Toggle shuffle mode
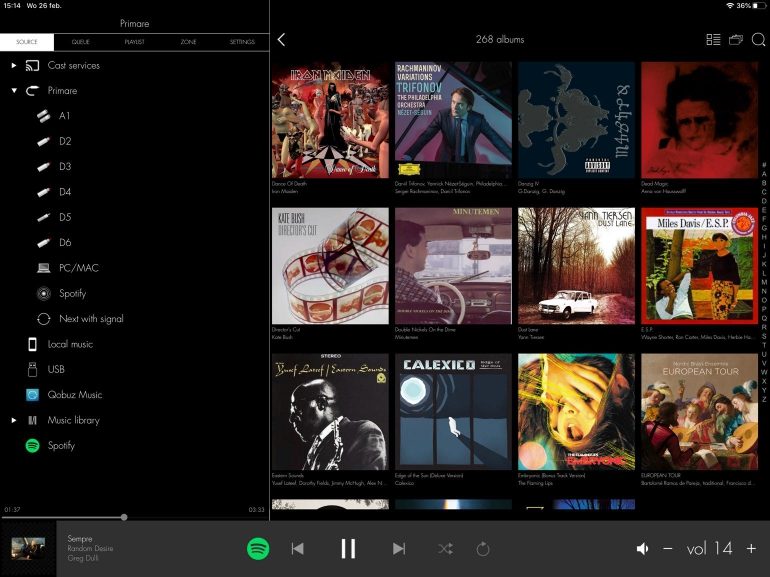 [445, 548]
